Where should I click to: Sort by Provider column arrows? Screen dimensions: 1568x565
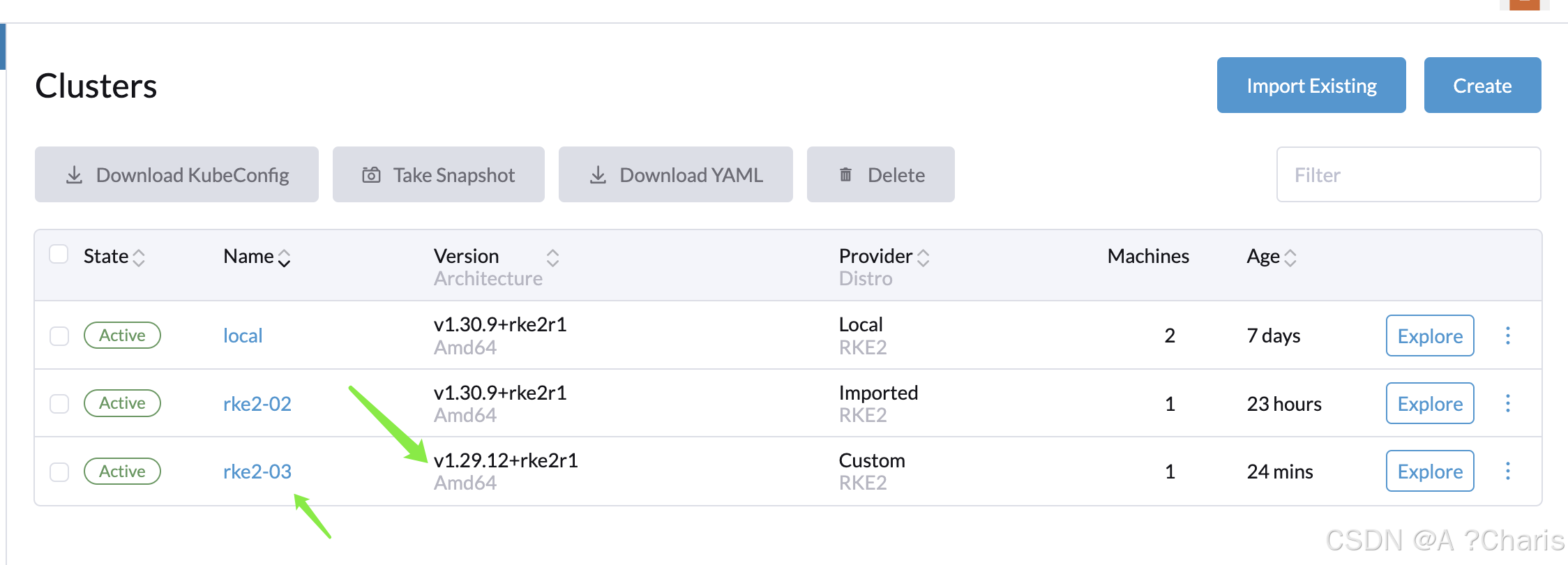[923, 257]
